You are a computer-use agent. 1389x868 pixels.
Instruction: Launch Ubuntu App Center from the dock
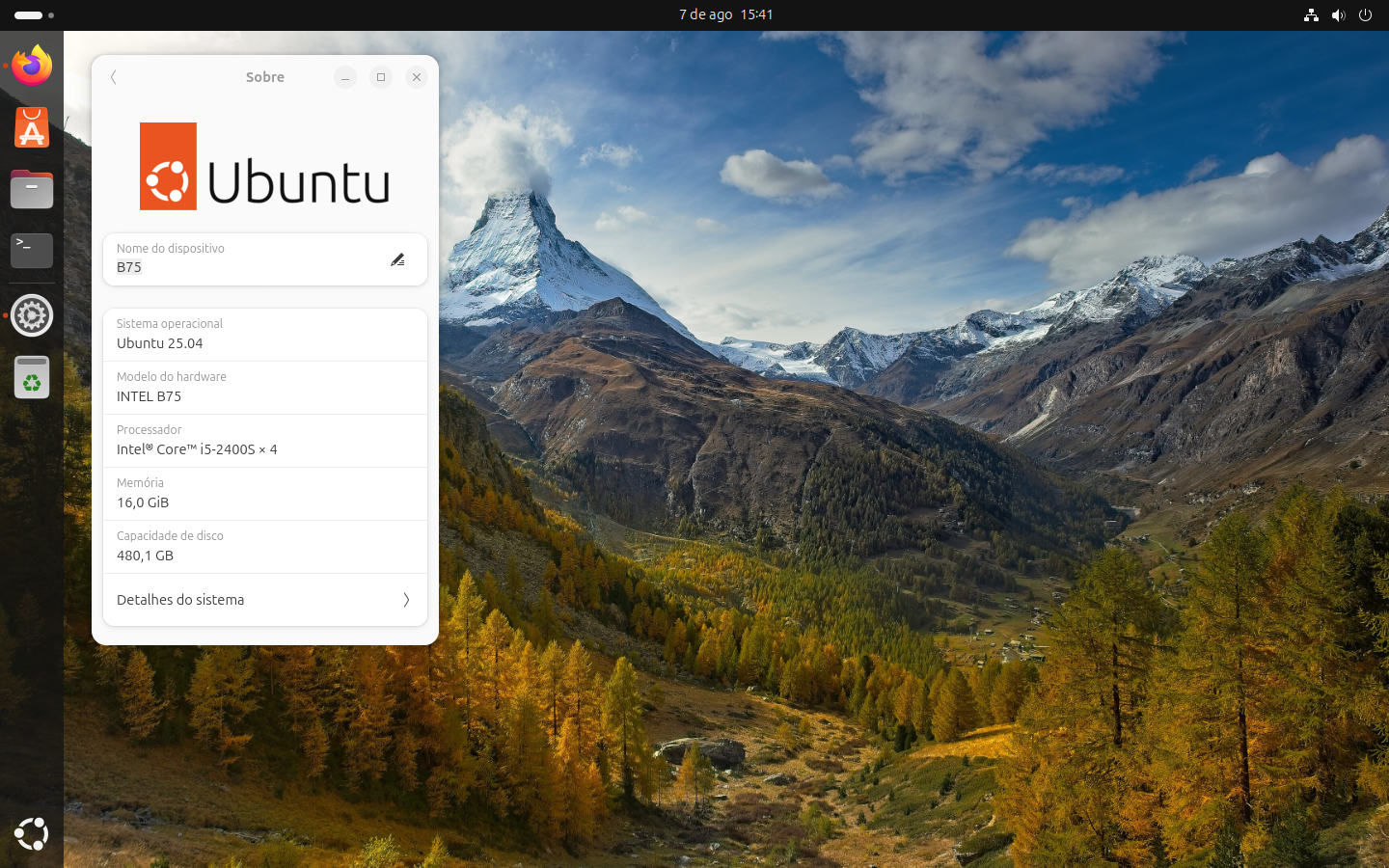click(32, 127)
